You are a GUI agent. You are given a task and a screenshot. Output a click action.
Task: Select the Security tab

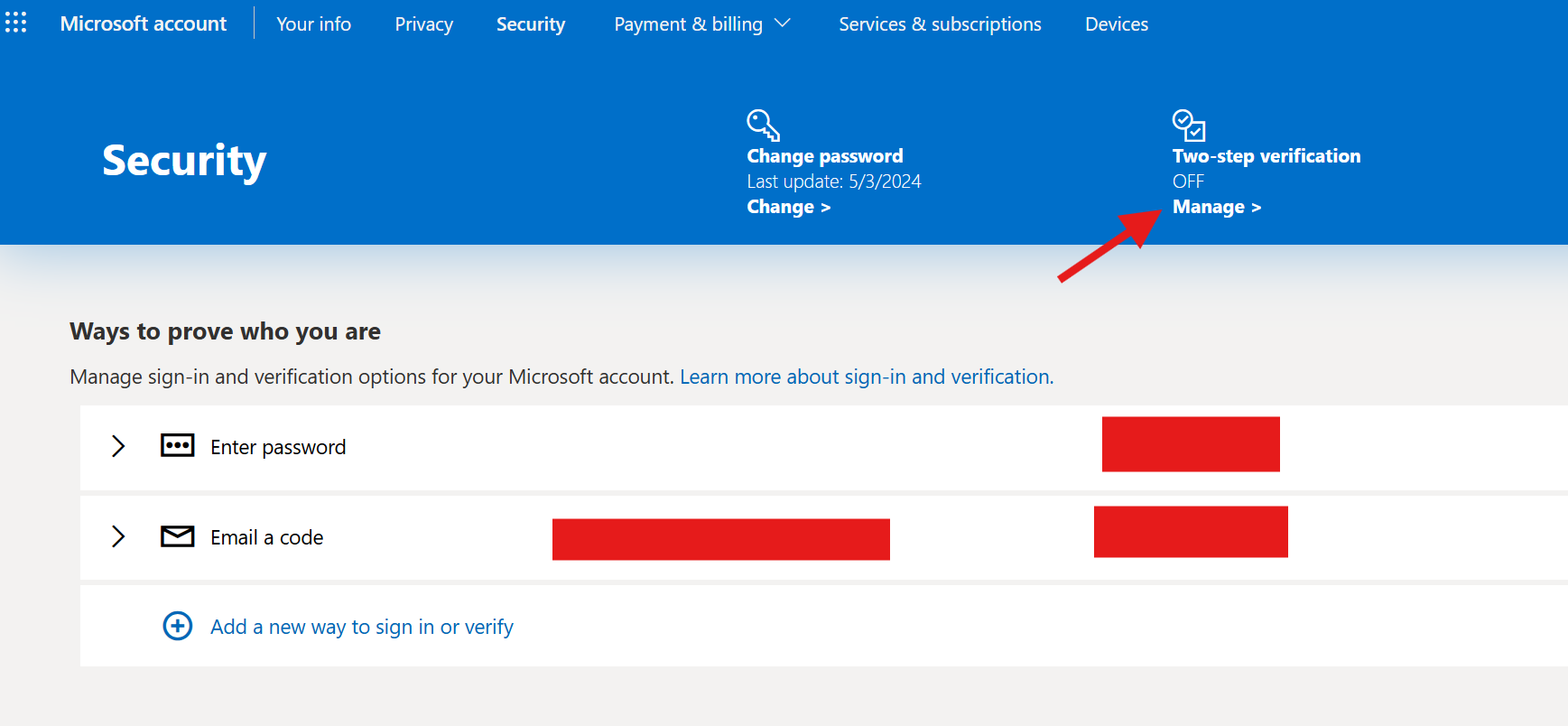531,24
